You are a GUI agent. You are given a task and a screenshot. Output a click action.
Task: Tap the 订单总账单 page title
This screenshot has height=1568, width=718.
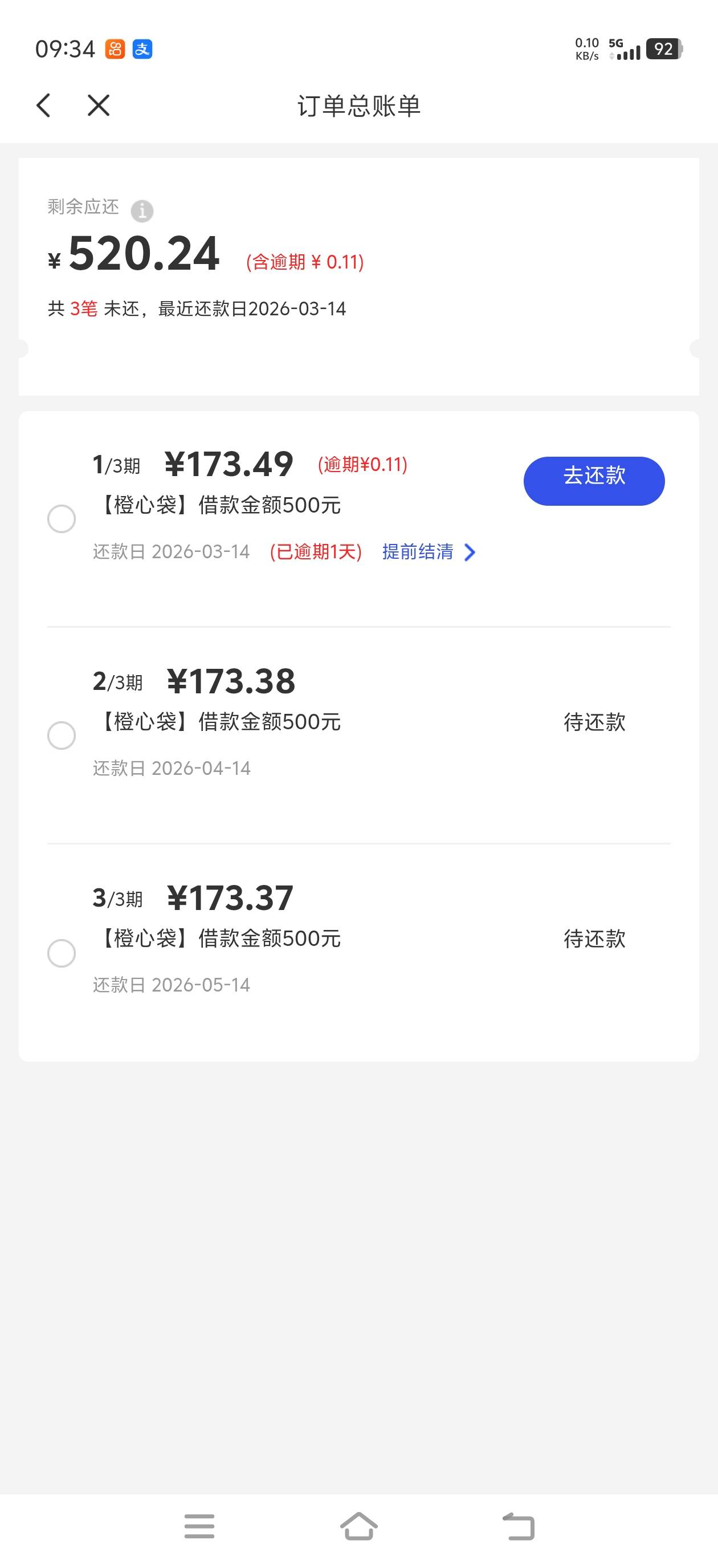coord(359,106)
